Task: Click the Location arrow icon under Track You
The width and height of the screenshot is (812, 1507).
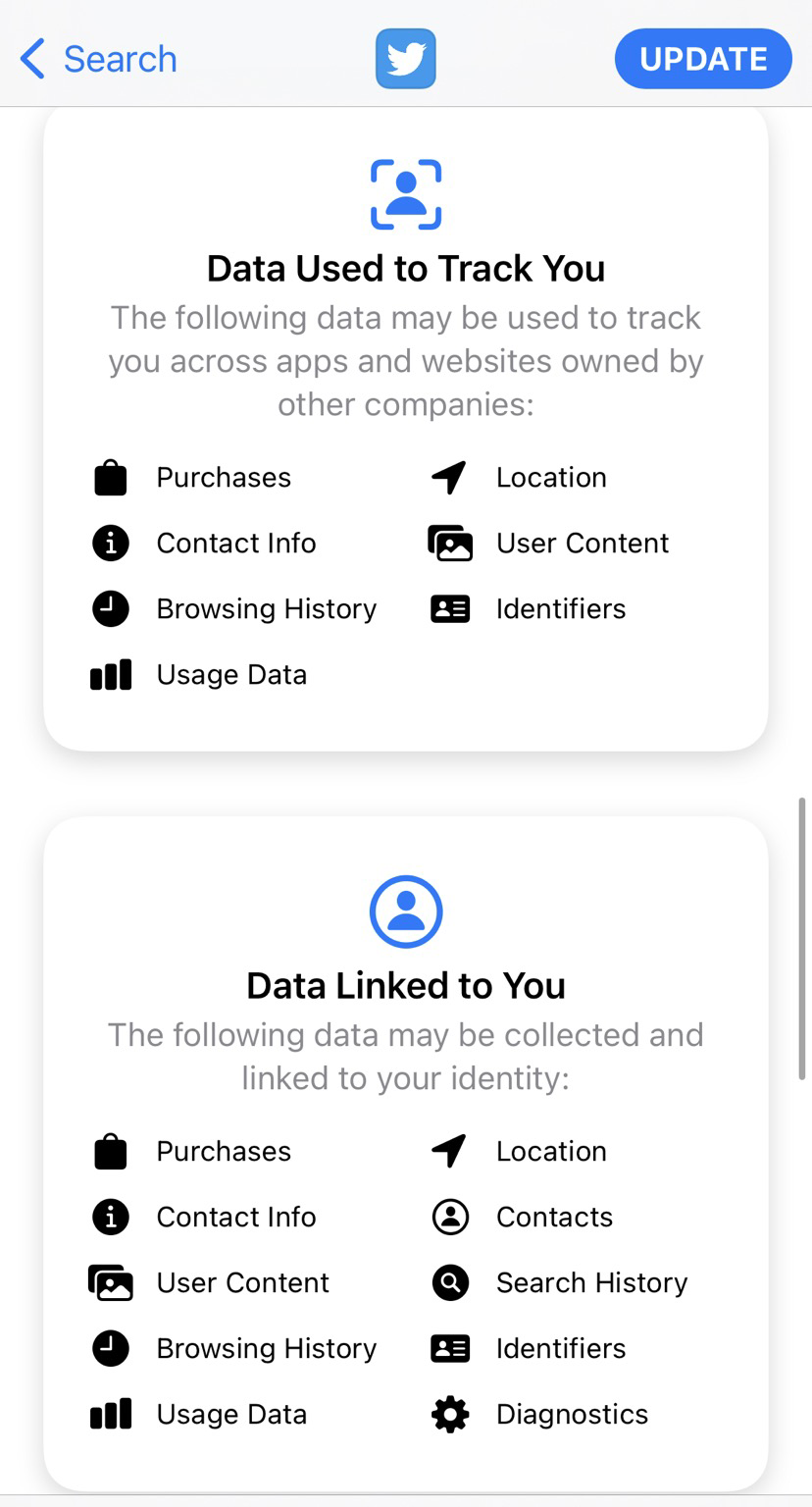Action: click(449, 478)
